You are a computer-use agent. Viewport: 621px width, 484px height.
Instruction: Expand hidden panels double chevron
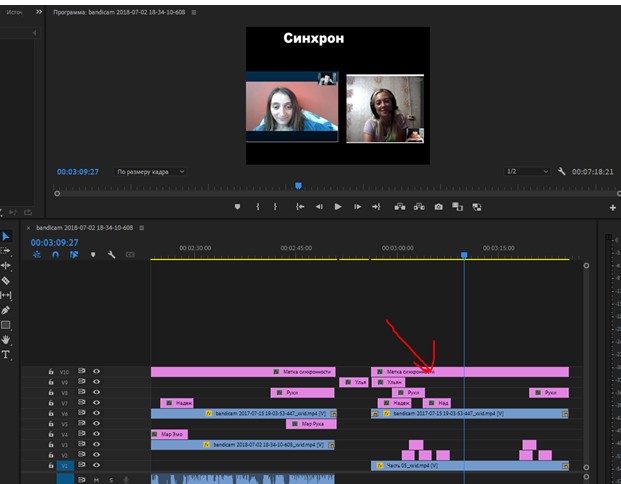coord(39,12)
